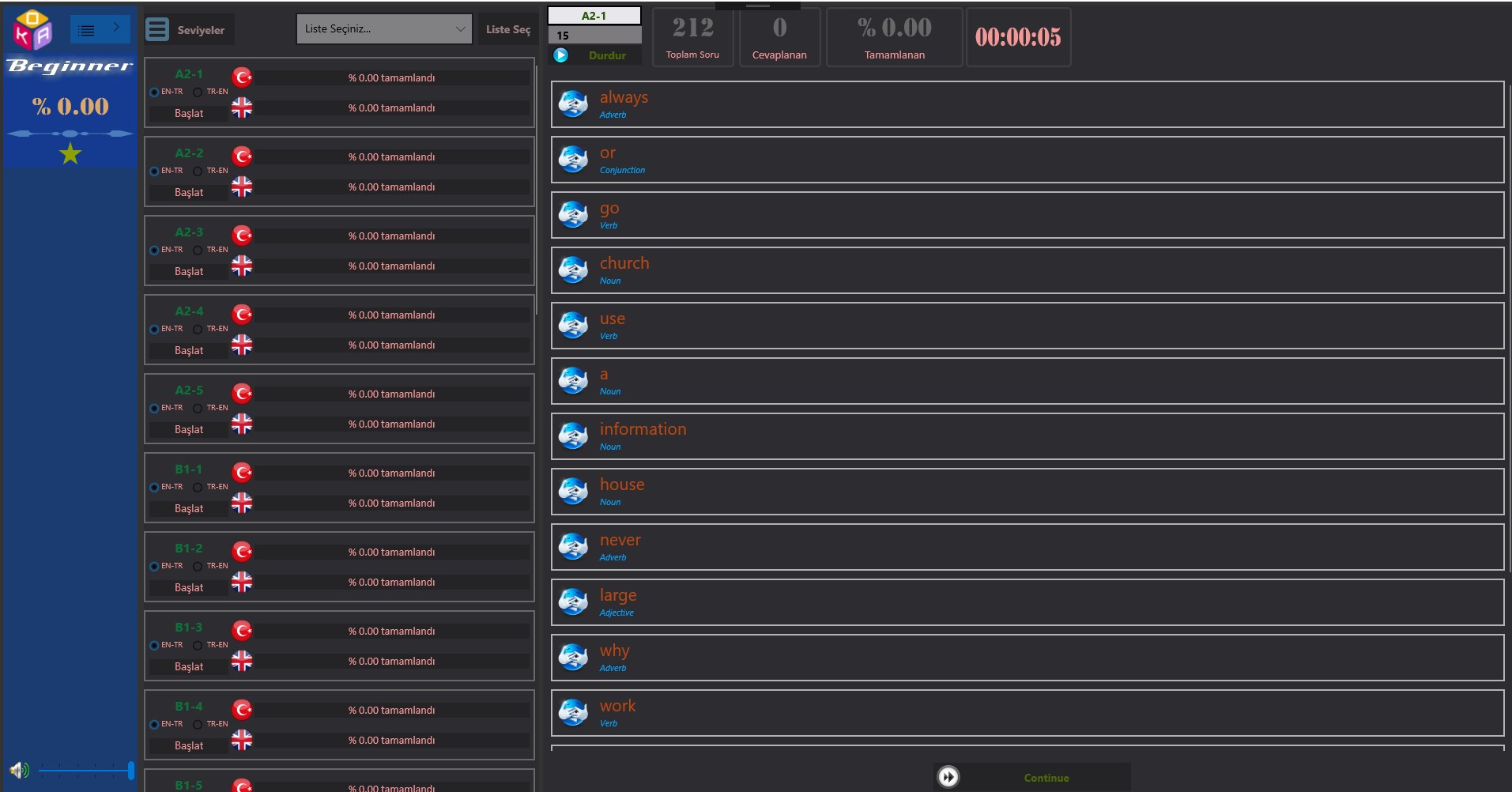
Task: Click the A2-5 level label
Action: point(189,390)
